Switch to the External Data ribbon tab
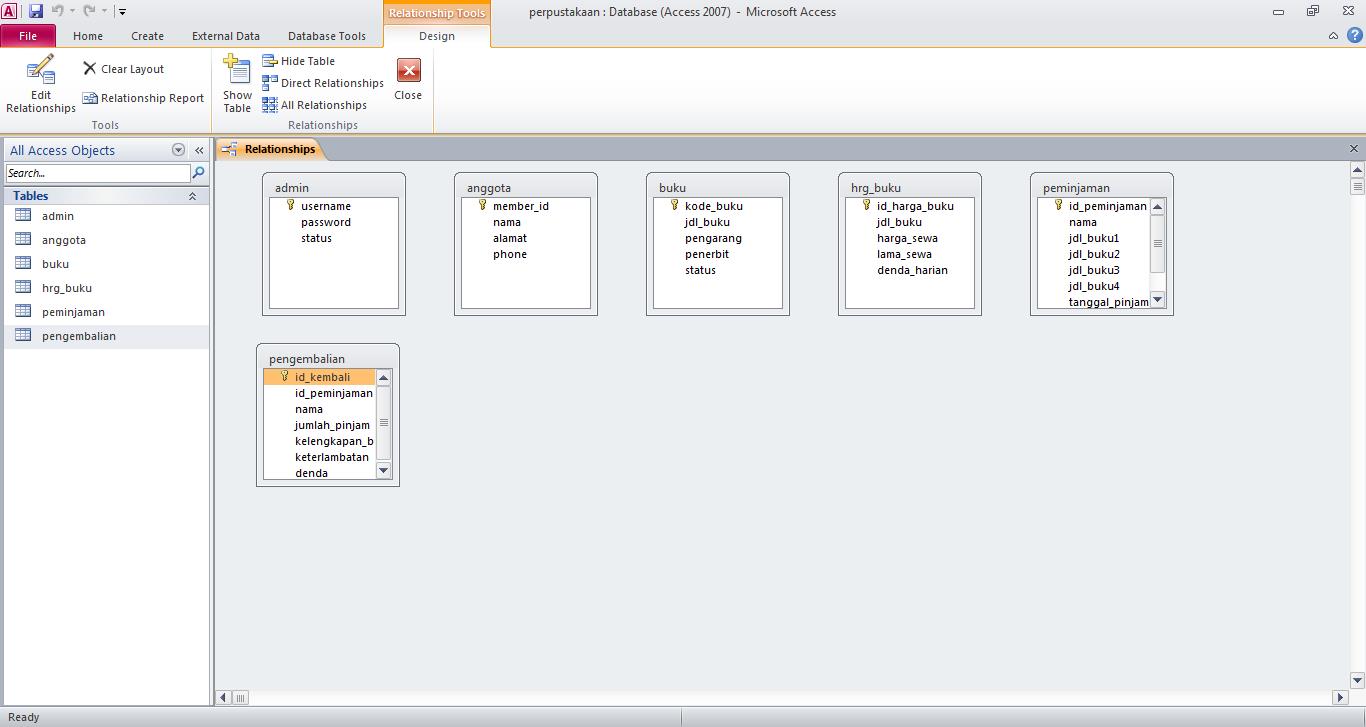The width and height of the screenshot is (1366, 727). pos(226,36)
